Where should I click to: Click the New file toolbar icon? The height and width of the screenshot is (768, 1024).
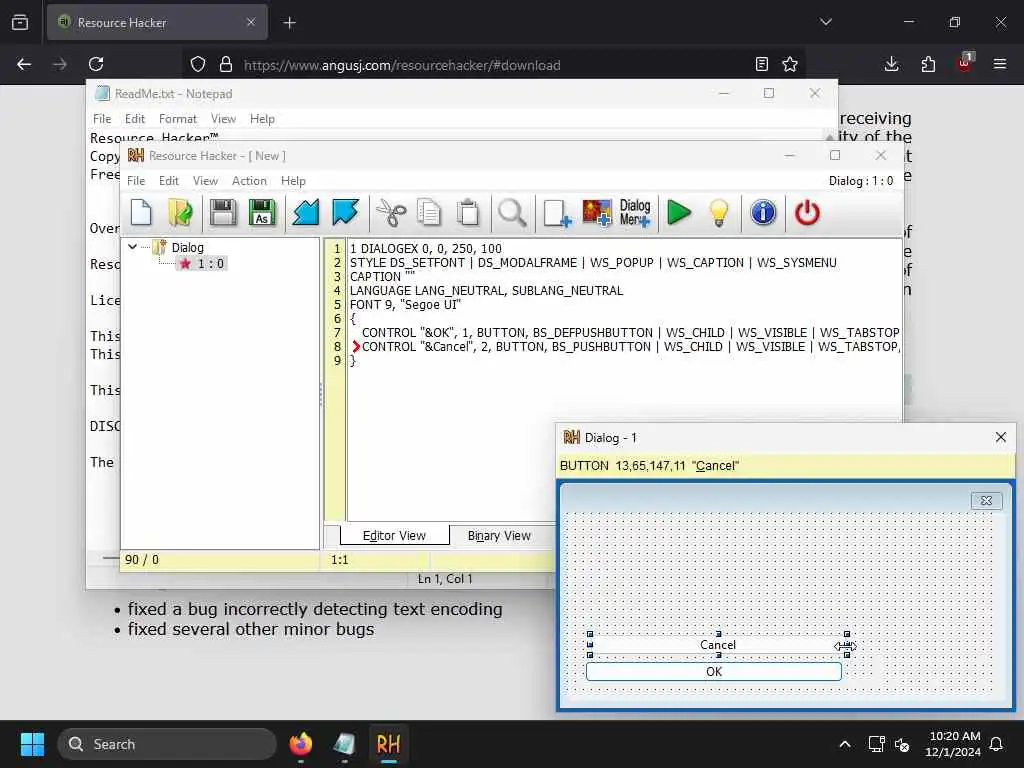[x=141, y=213]
